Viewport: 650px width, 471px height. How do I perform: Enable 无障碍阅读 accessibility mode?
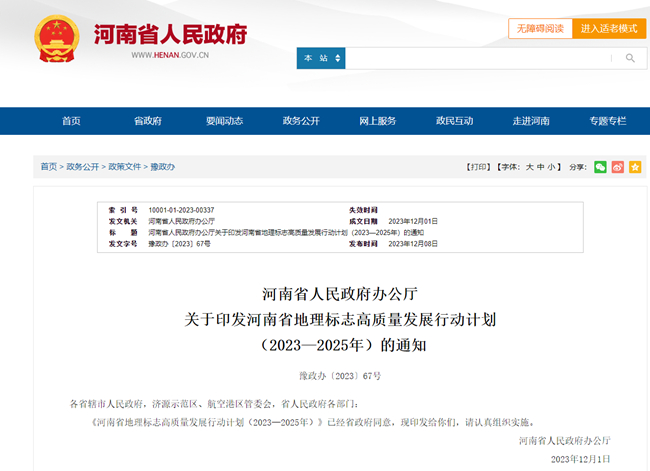540,28
